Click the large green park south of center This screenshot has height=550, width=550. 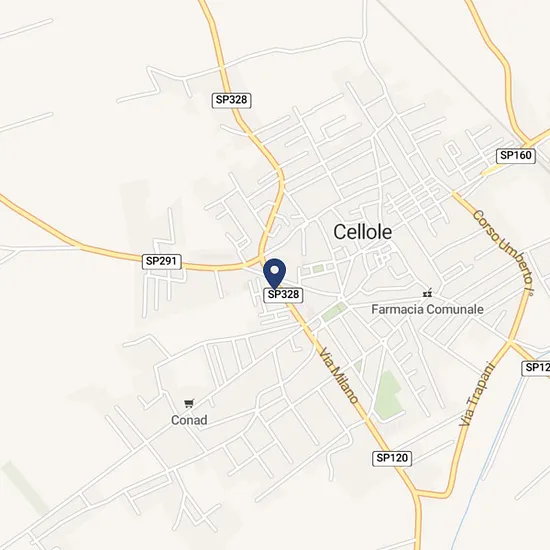387,396
